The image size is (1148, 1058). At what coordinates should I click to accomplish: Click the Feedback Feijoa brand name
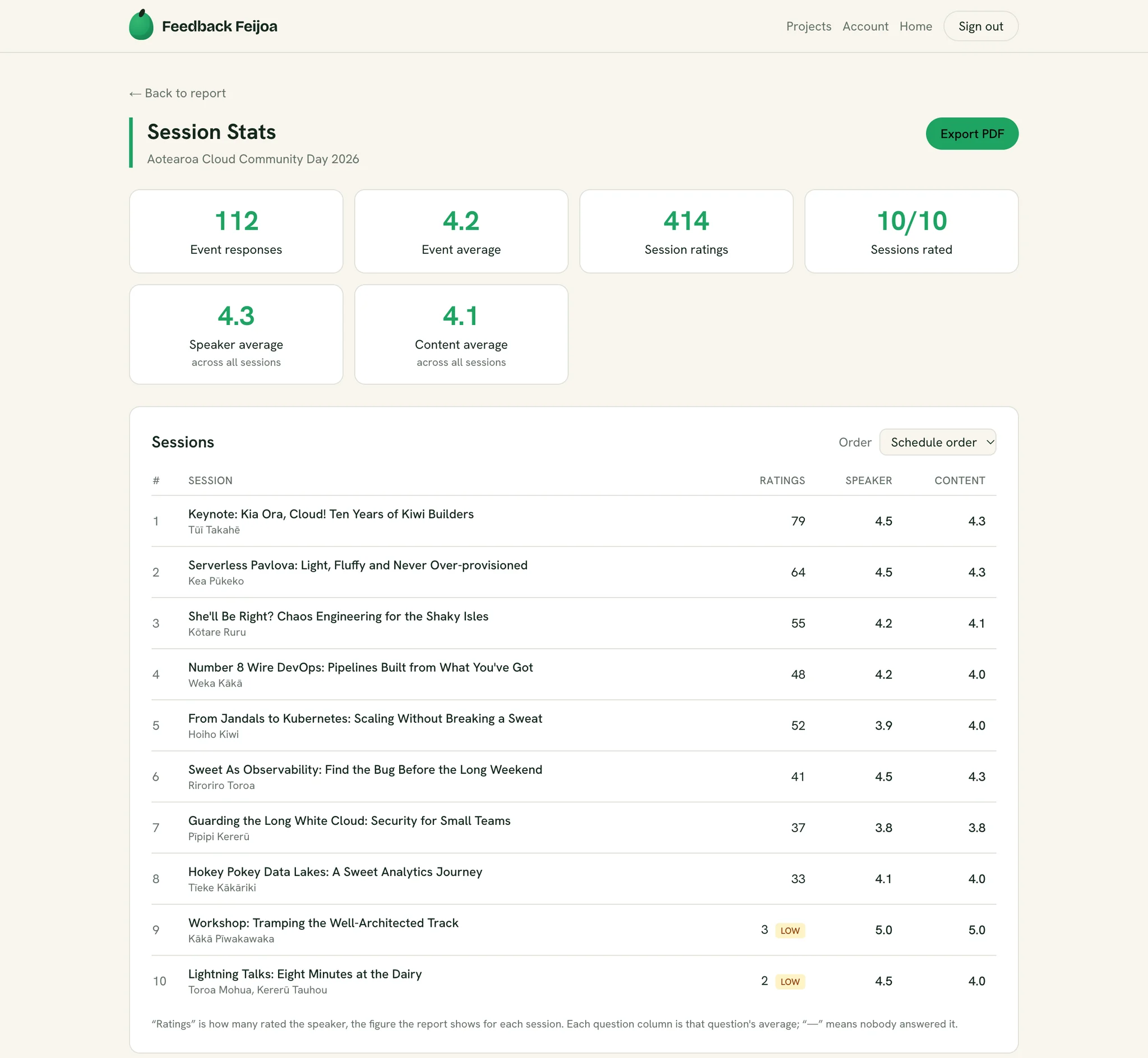click(220, 26)
